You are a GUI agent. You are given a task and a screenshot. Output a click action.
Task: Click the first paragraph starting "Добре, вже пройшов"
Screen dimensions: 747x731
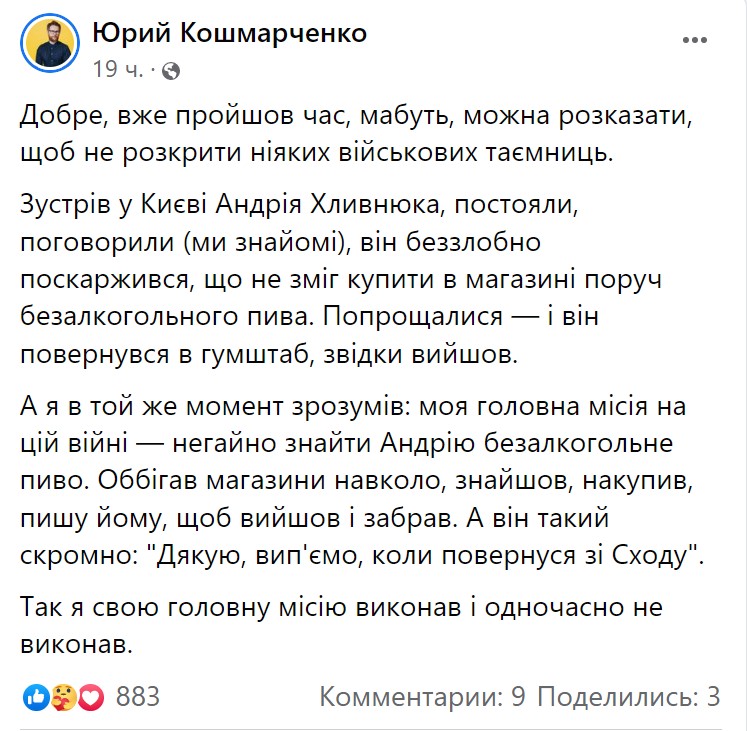(x=355, y=135)
